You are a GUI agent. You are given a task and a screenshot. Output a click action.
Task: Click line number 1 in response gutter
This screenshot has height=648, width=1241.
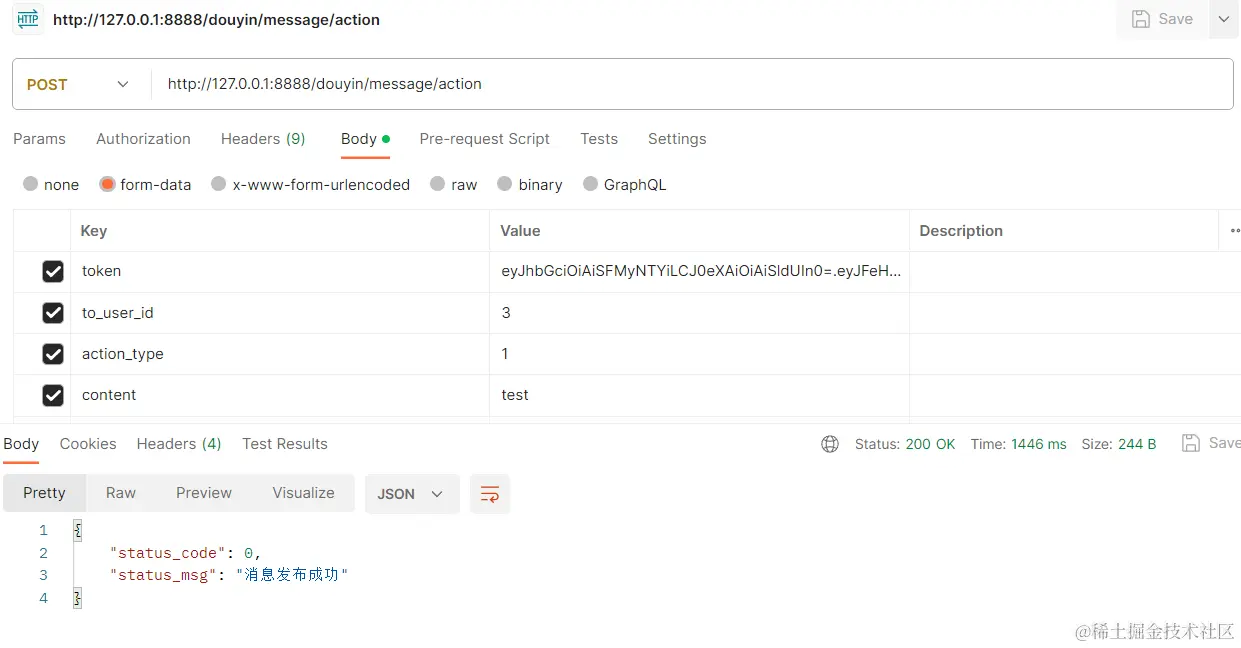pos(43,530)
